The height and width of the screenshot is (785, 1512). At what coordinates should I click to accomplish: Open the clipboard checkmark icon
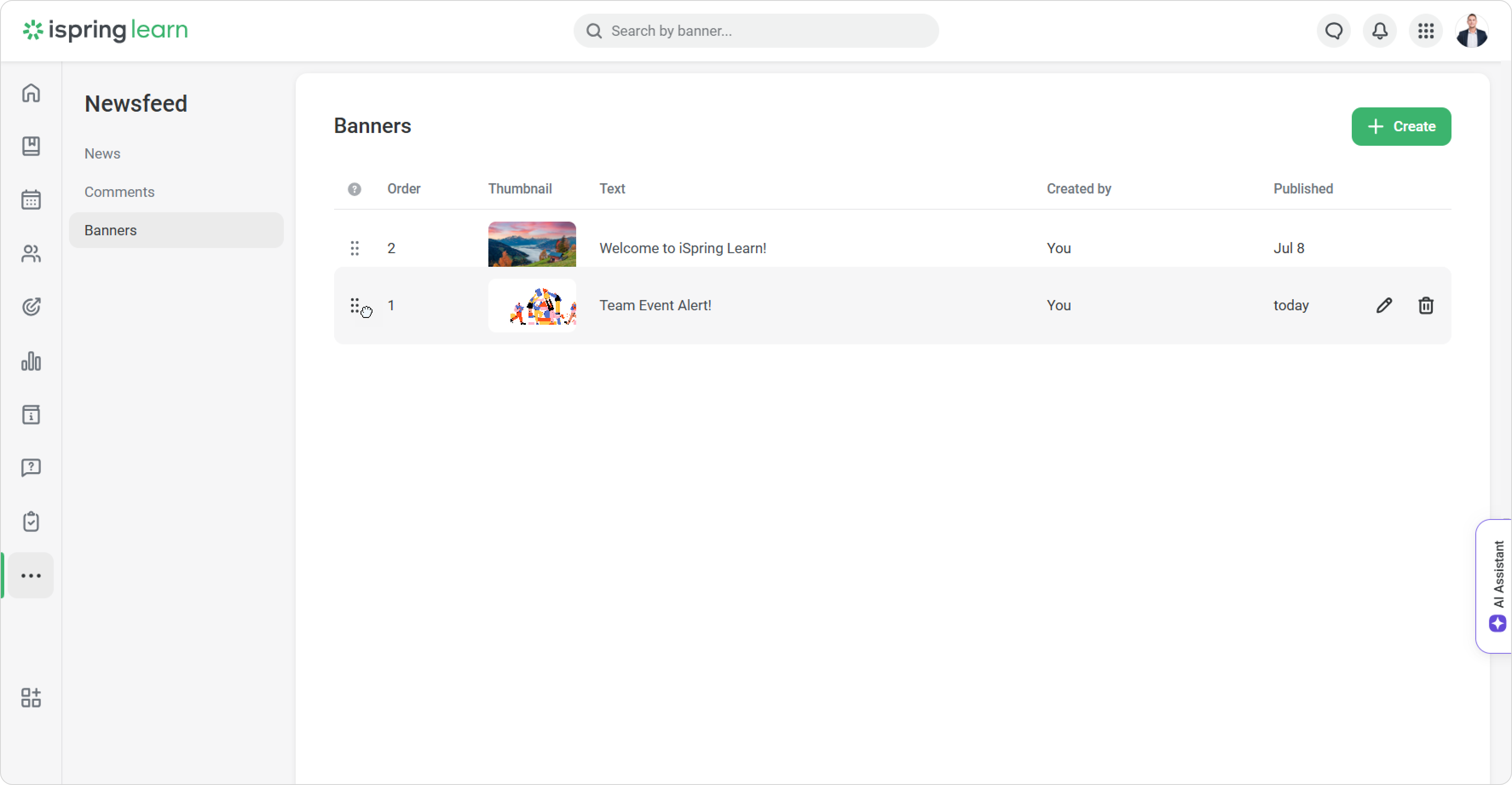coord(31,521)
